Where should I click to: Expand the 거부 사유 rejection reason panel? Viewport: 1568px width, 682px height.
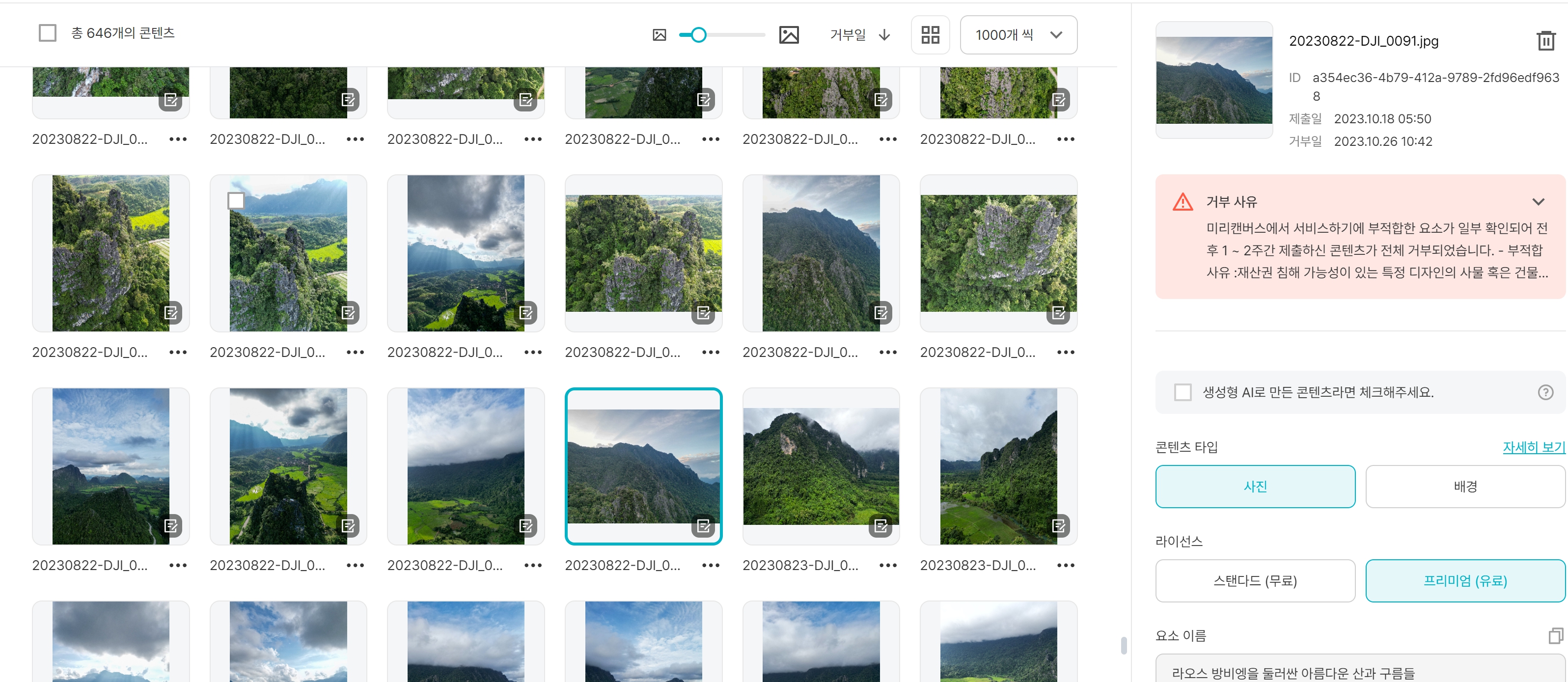[x=1538, y=202]
